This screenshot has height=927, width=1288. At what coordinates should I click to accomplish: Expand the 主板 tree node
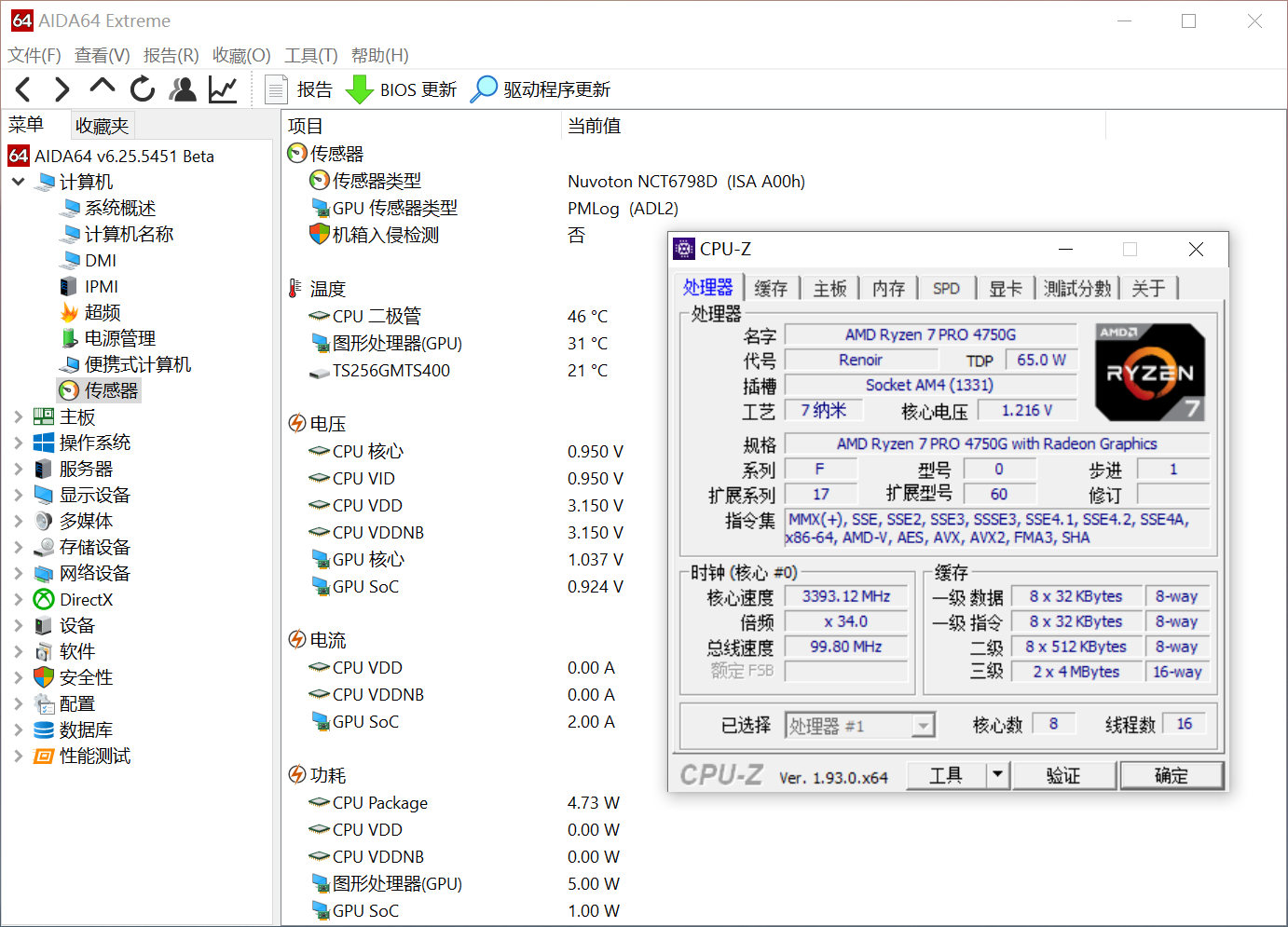pyautogui.click(x=19, y=416)
